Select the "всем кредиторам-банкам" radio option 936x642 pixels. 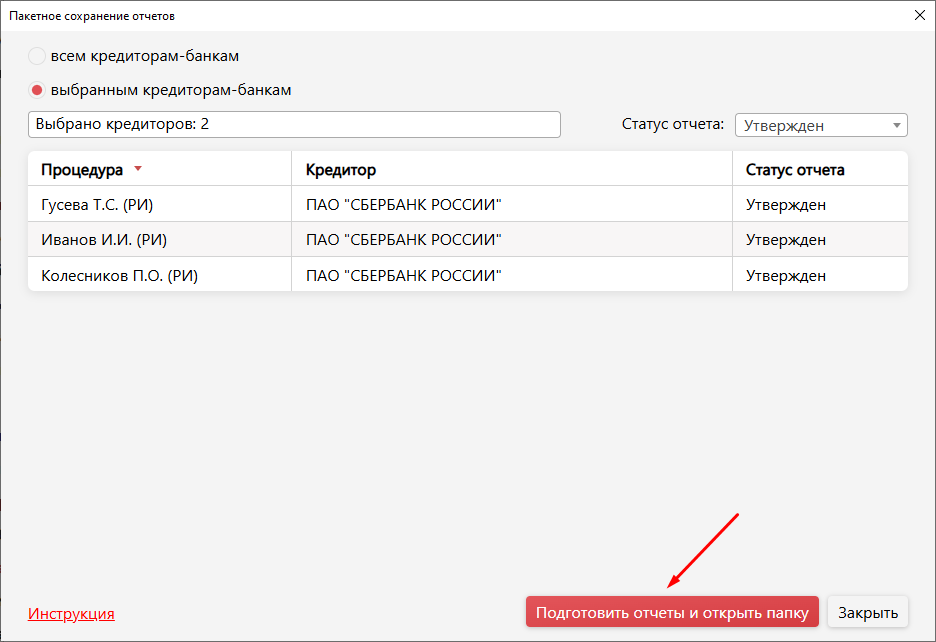point(37,56)
